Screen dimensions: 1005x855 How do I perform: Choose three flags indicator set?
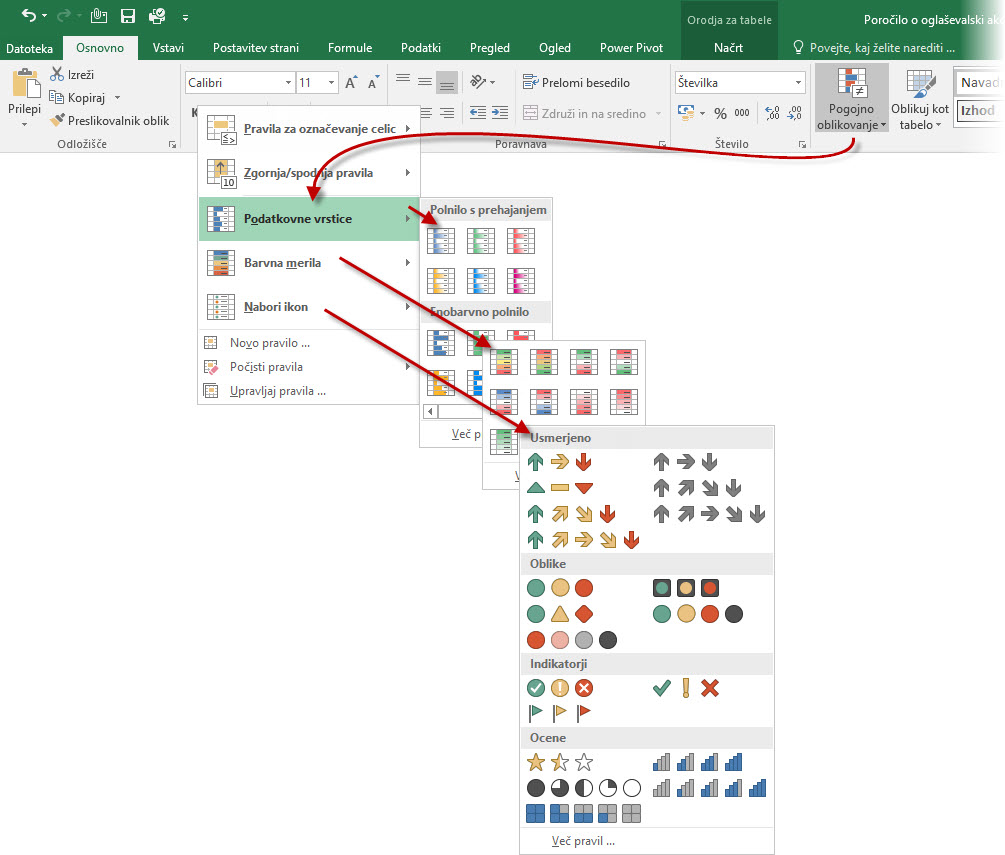point(560,712)
